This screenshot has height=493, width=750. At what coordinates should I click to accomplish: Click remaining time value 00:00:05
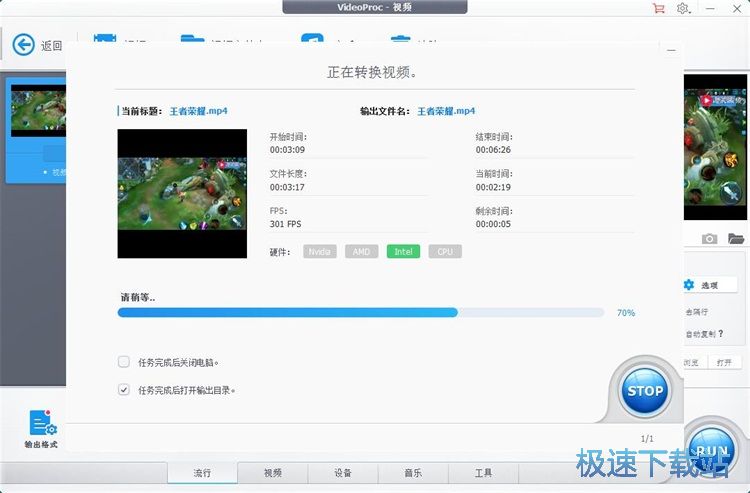click(x=493, y=224)
